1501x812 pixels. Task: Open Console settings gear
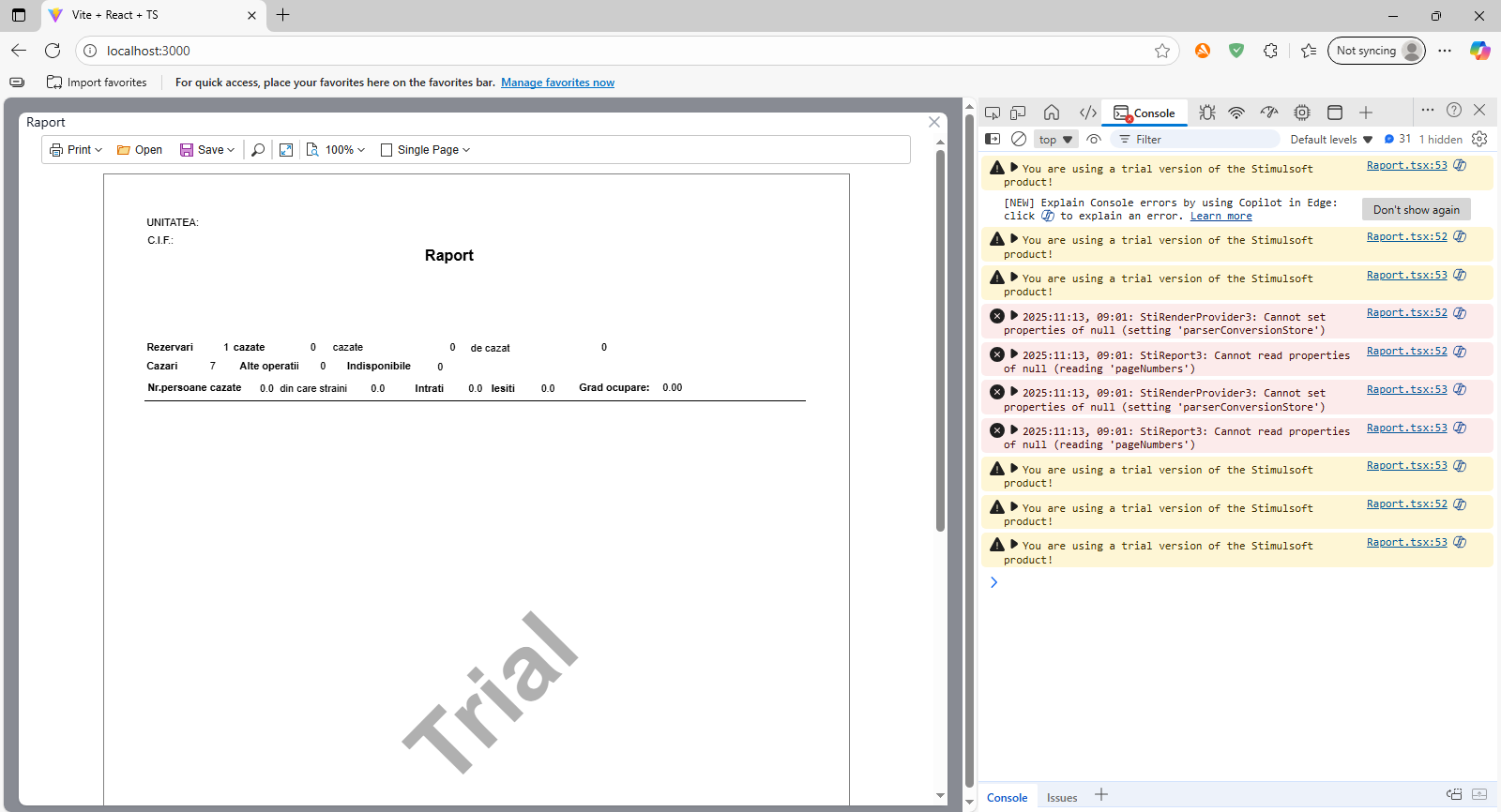click(x=1479, y=139)
